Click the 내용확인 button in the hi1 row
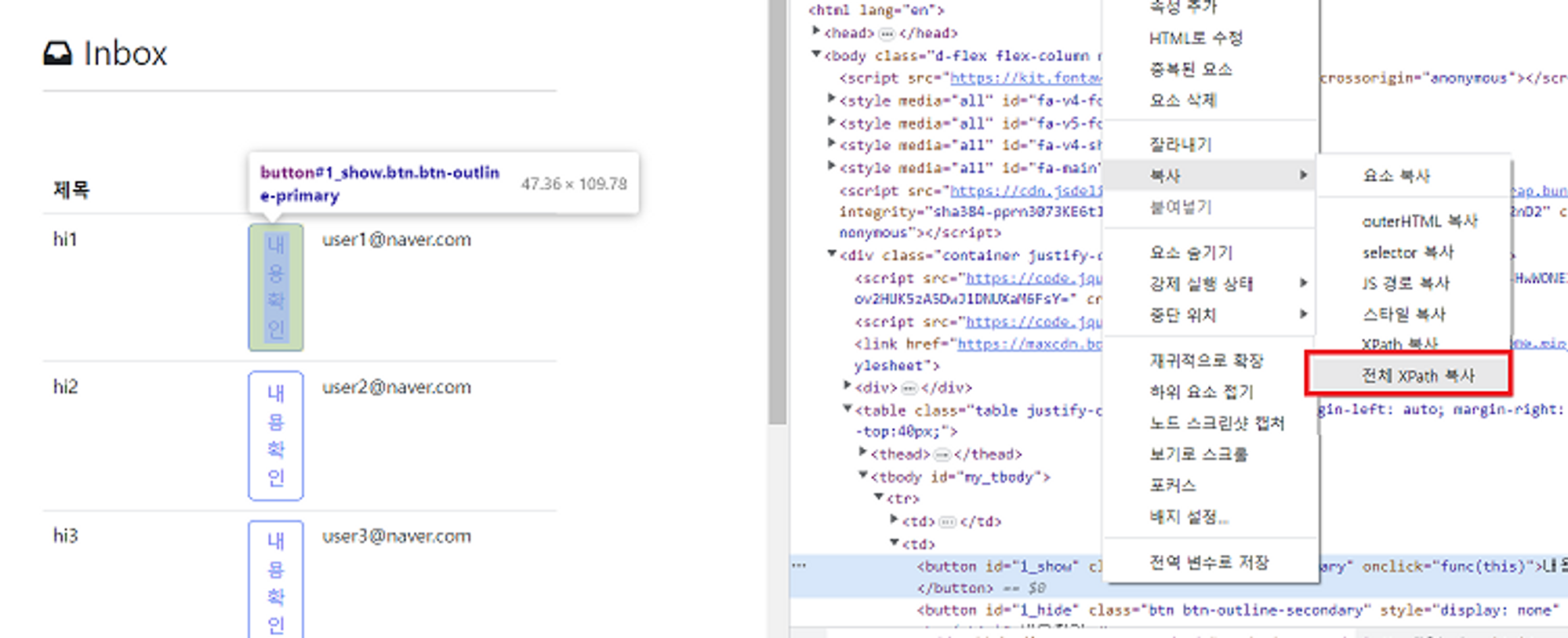 [x=276, y=287]
